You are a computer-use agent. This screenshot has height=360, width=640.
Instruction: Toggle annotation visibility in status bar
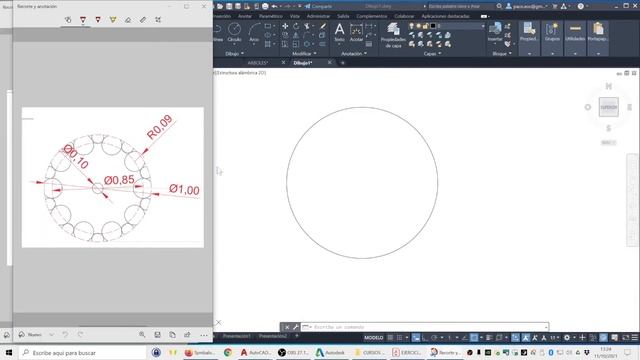525,338
